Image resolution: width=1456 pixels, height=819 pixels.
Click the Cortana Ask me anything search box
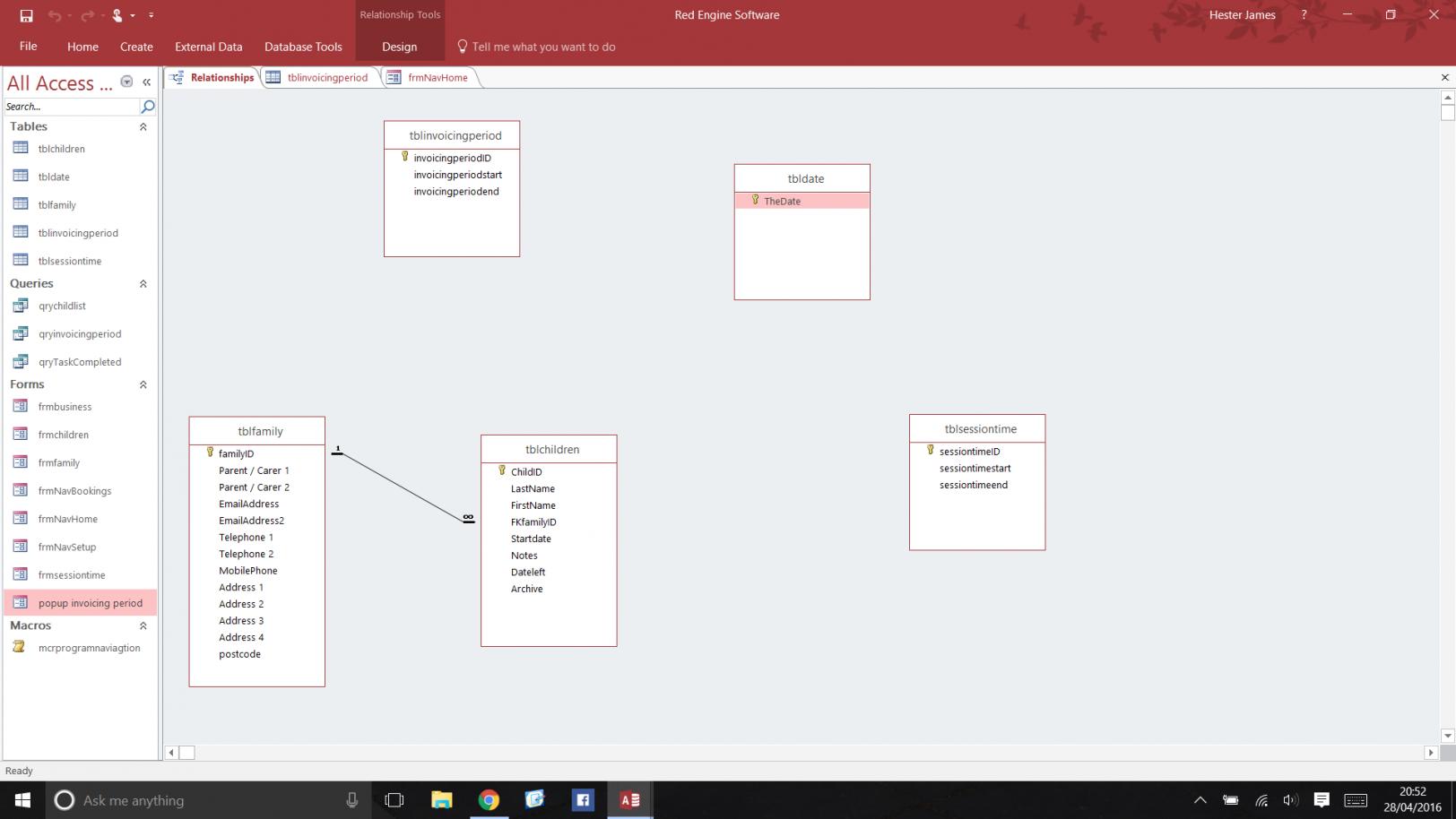[x=208, y=800]
